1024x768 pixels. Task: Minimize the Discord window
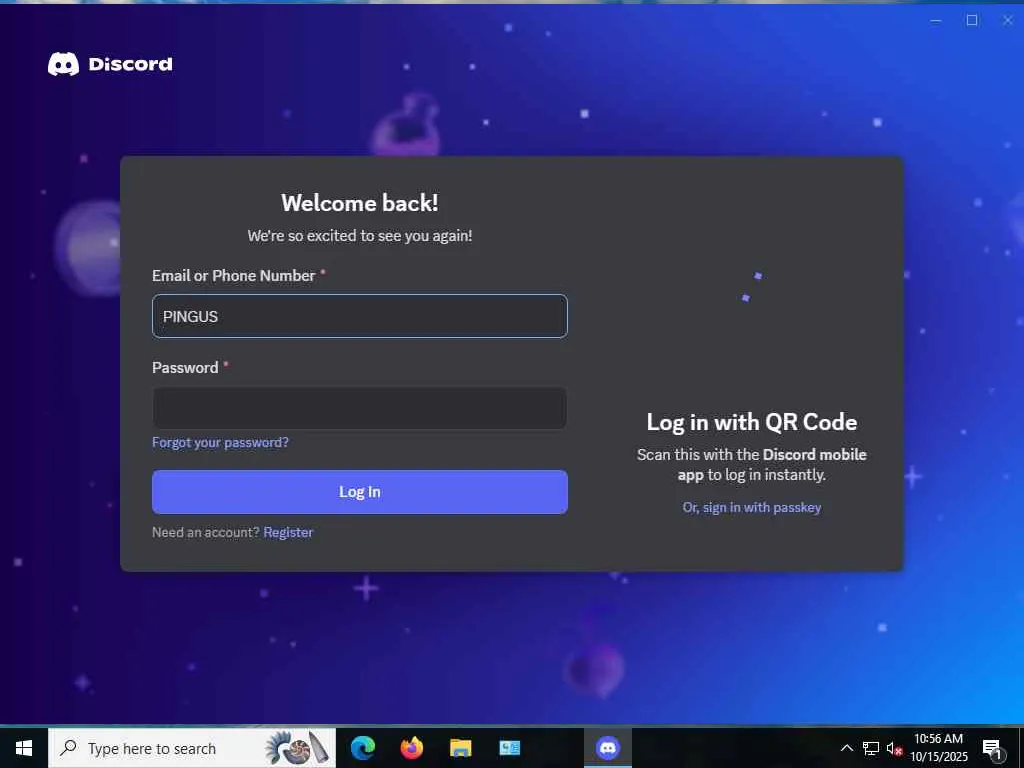pos(936,20)
